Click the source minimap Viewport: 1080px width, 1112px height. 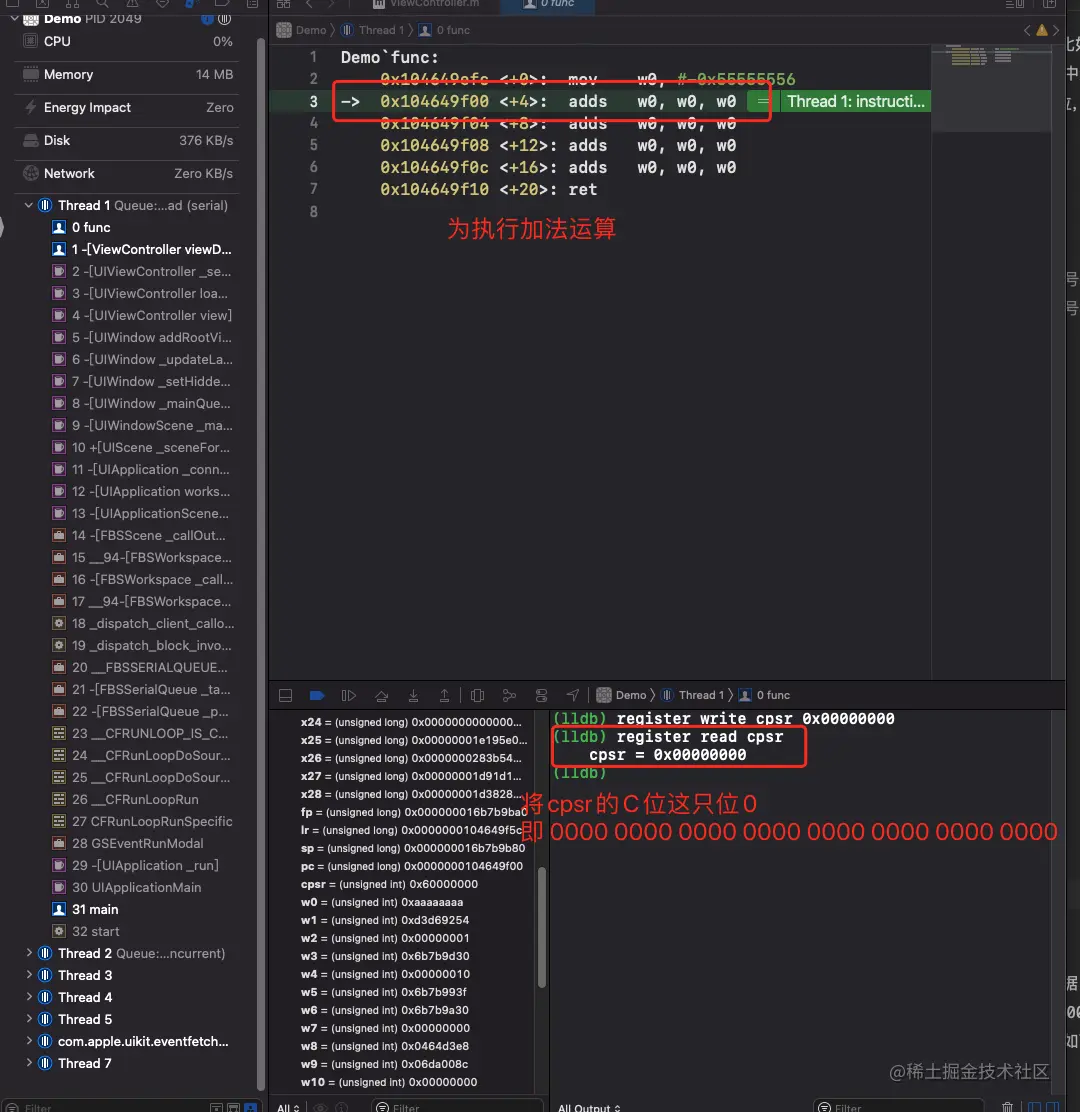(x=990, y=89)
